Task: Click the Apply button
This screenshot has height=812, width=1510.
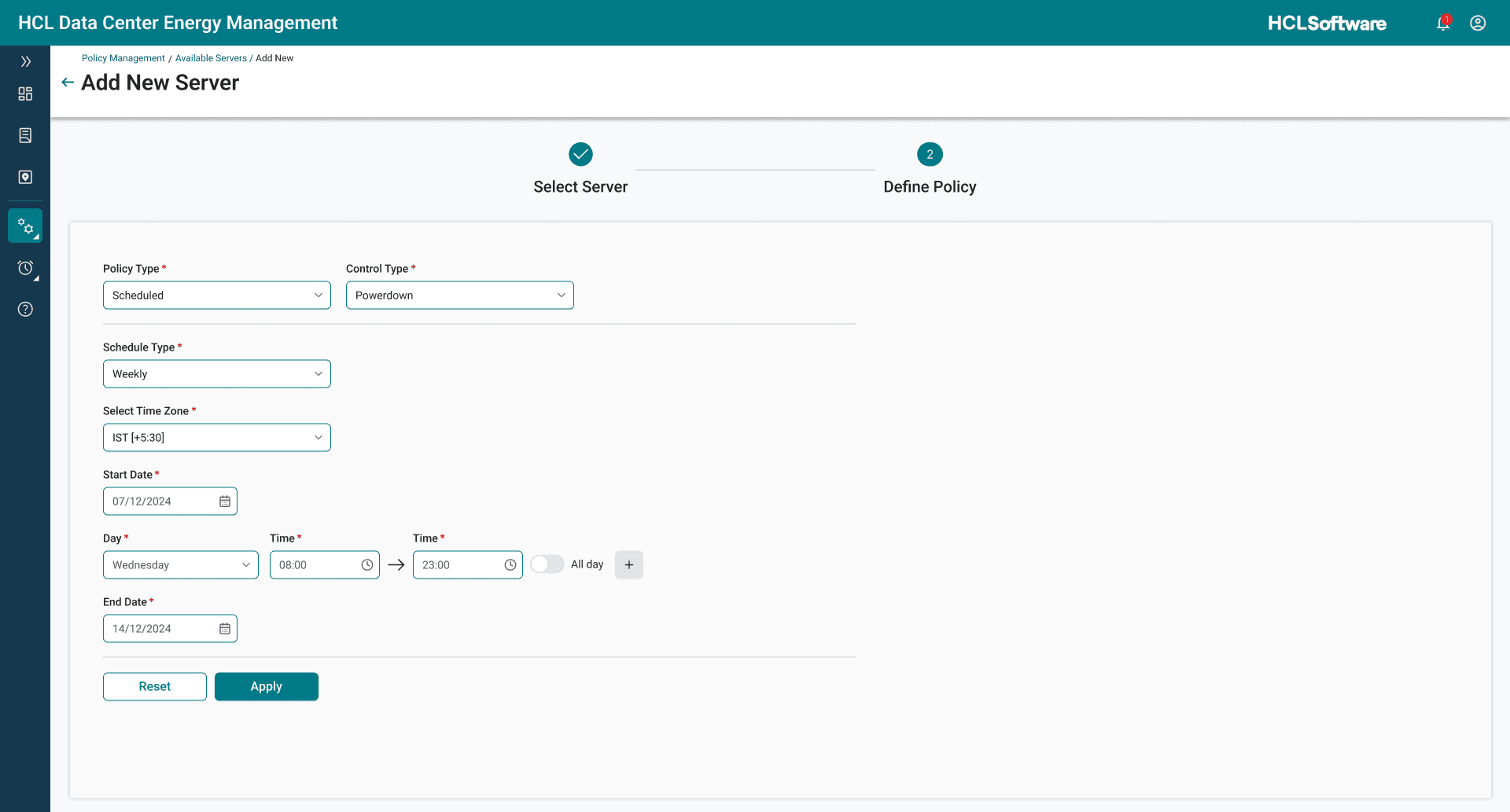Action: [x=267, y=687]
